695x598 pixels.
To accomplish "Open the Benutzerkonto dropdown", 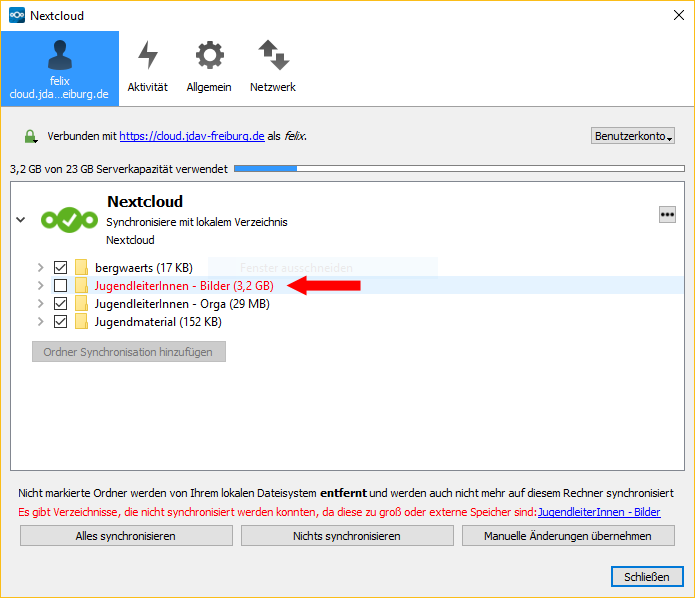I will coord(633,136).
